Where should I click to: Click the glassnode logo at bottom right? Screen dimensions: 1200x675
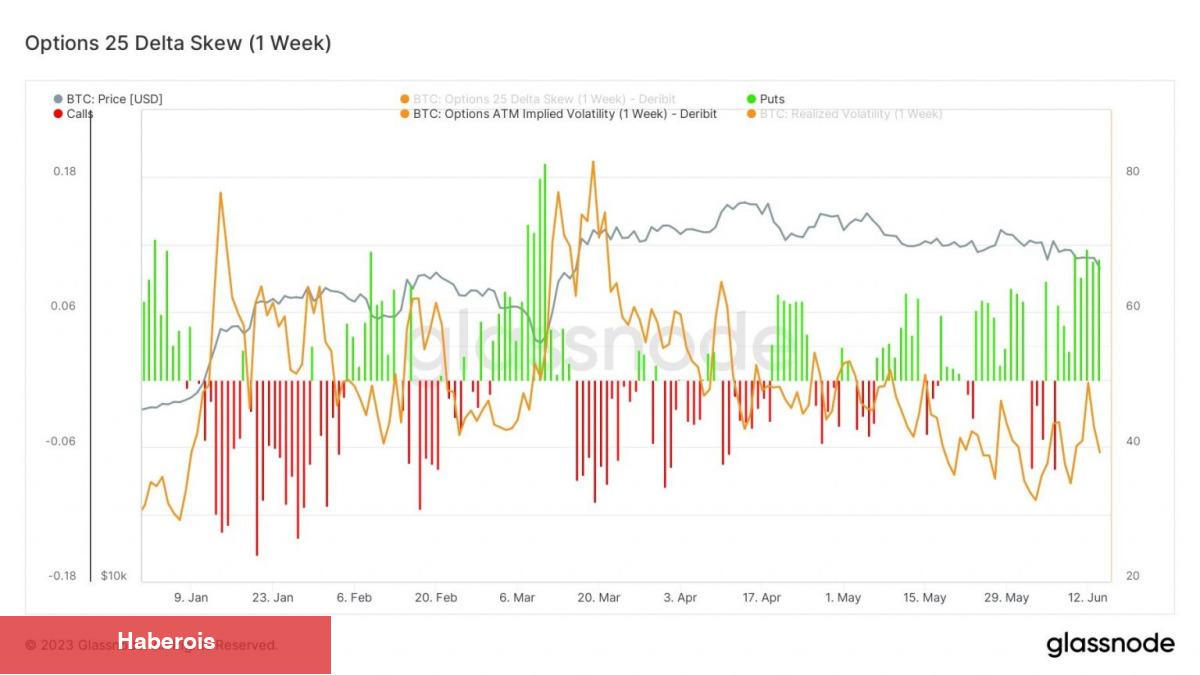1110,644
